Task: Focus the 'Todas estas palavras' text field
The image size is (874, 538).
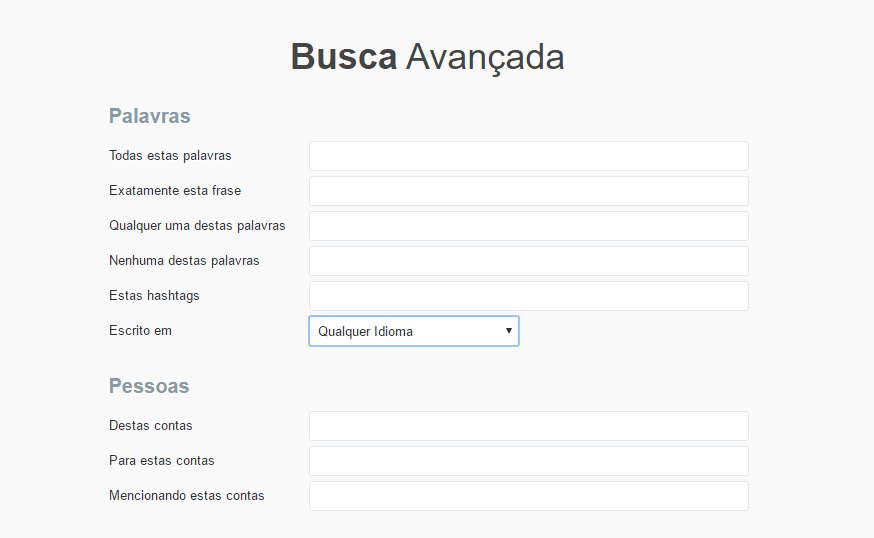Action: coord(528,156)
